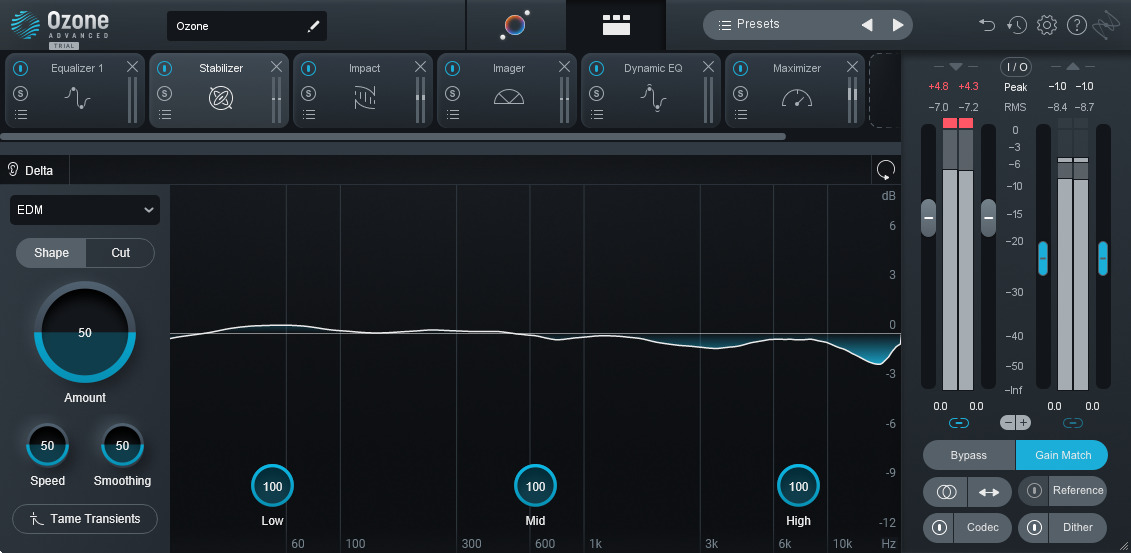
Task: Remove the Maximizer module
Action: coord(853,67)
